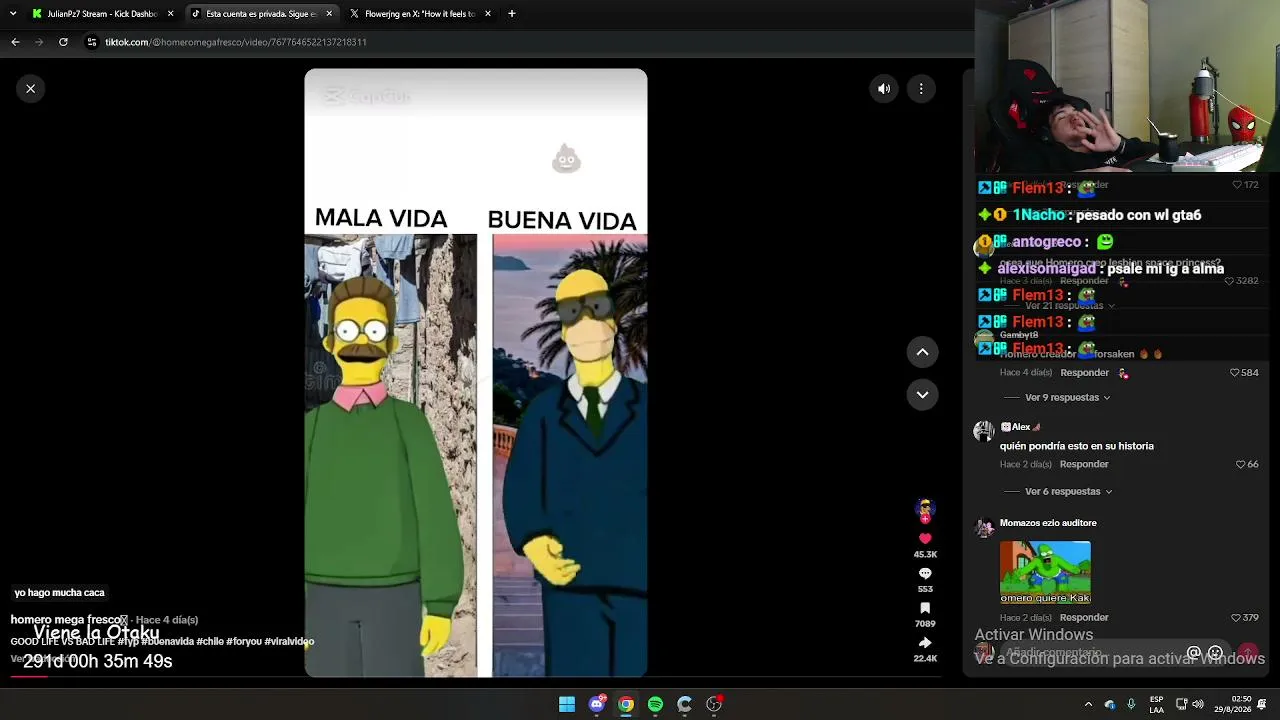
Task: Open the Windows notification center icon
Action: click(x=1263, y=705)
